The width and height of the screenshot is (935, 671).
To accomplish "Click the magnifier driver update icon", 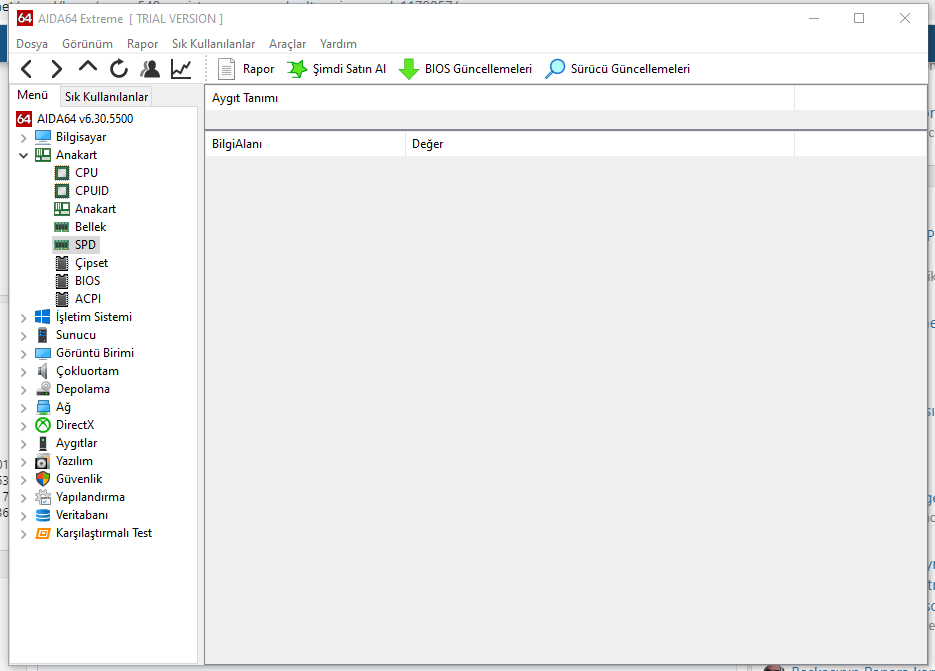I will point(555,69).
